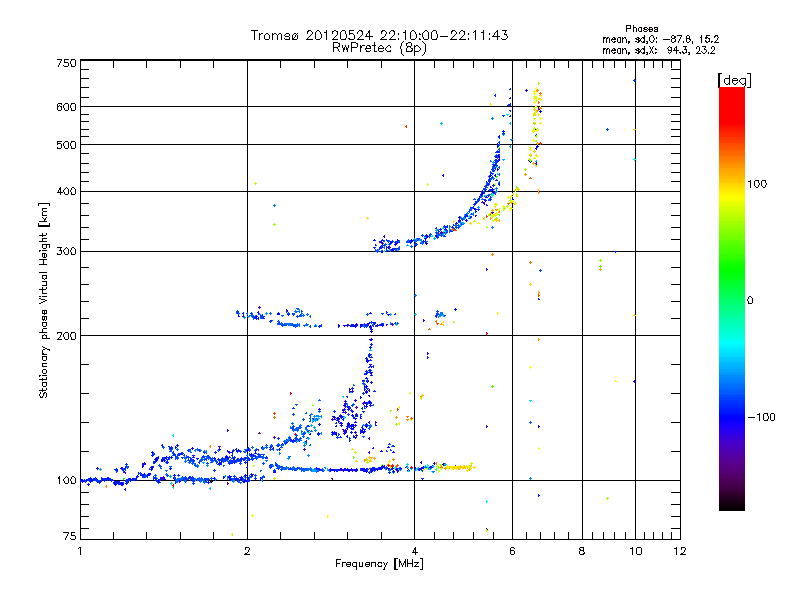Click the x-axis tick label '10'
800x600 pixels.
click(636, 551)
